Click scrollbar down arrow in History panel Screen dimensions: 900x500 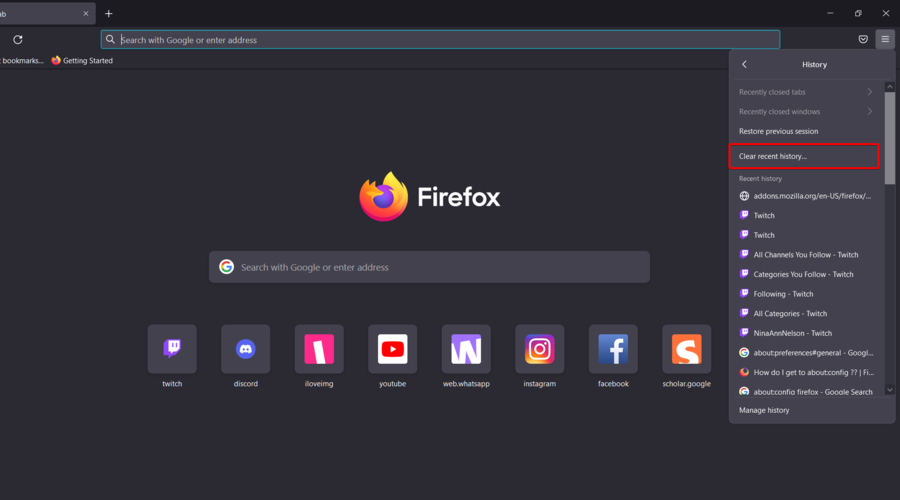(x=890, y=390)
